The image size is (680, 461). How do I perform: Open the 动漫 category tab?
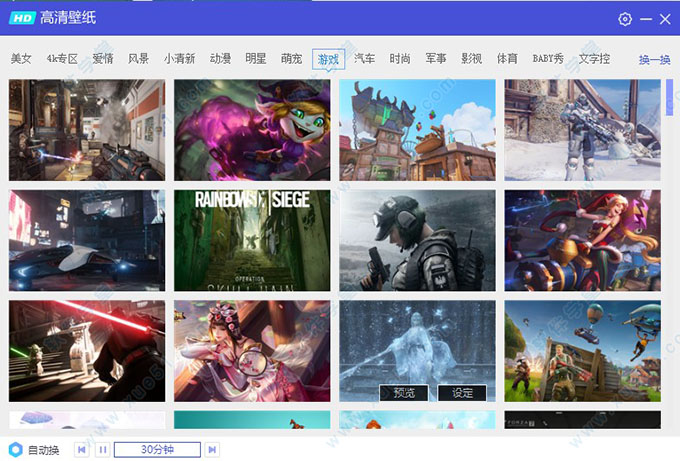click(220, 59)
